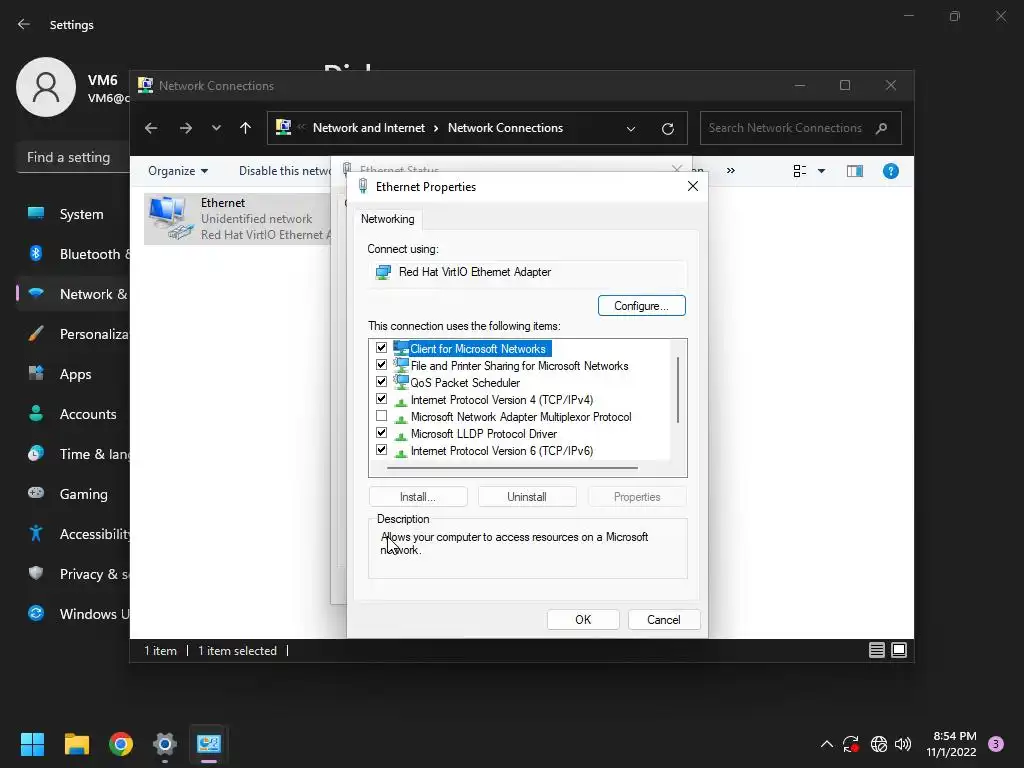Screen dimensions: 1024x768
Task: Select Internet Protocol Version 4 (TCP/IPv4) item
Action: 502,400
